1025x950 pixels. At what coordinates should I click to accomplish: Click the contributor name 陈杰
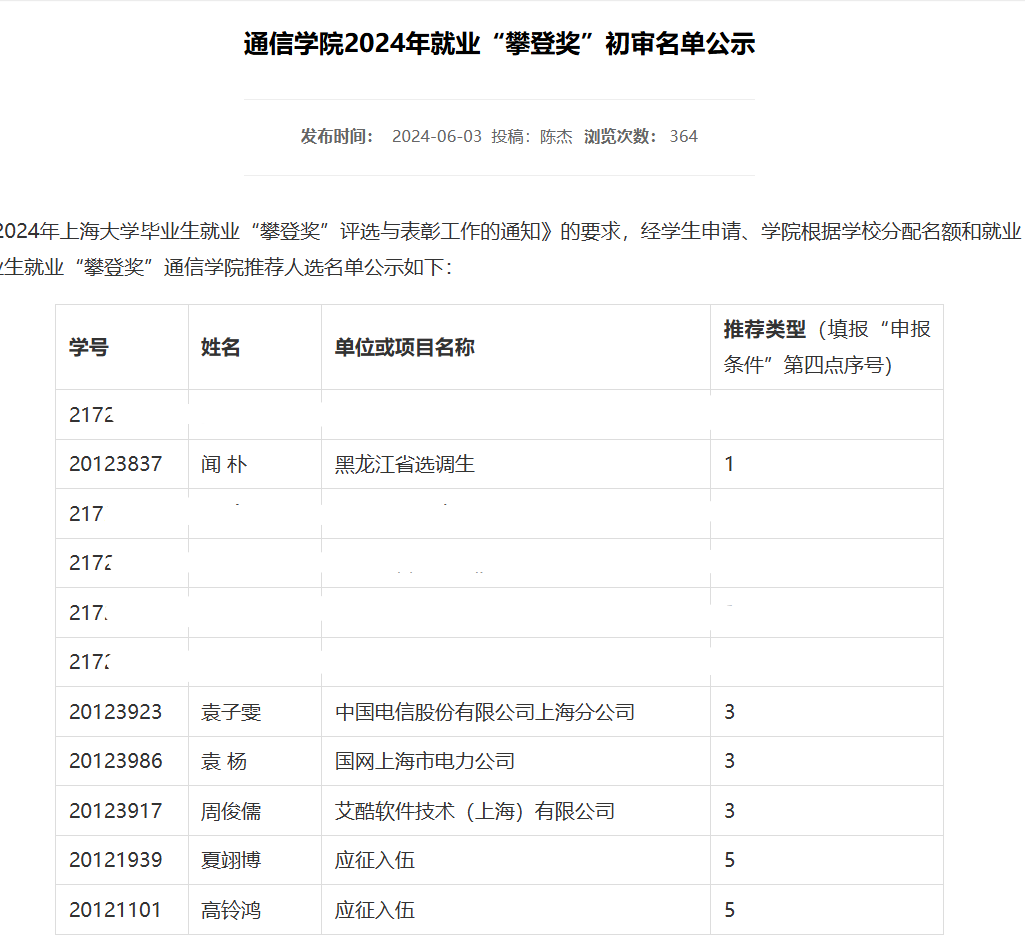(x=556, y=136)
